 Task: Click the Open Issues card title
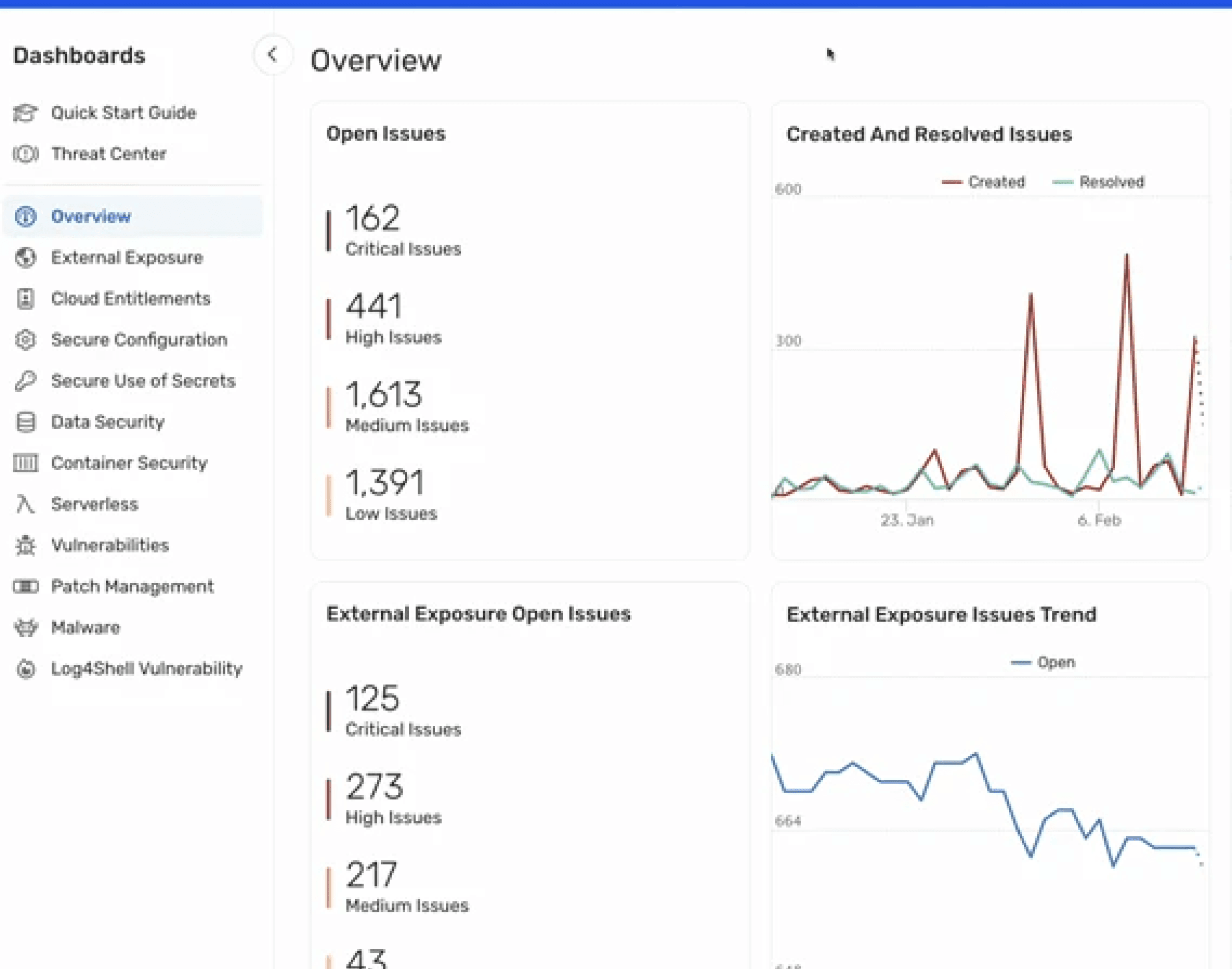pyautogui.click(x=386, y=134)
